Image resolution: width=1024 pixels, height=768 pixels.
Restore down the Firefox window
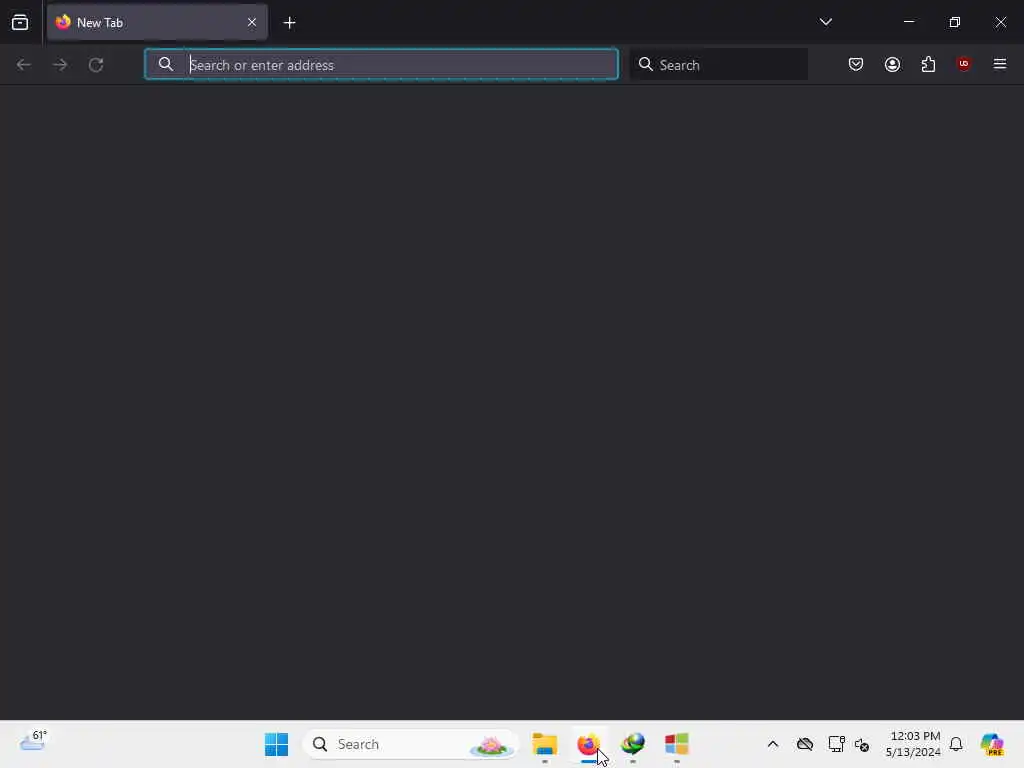[x=955, y=22]
